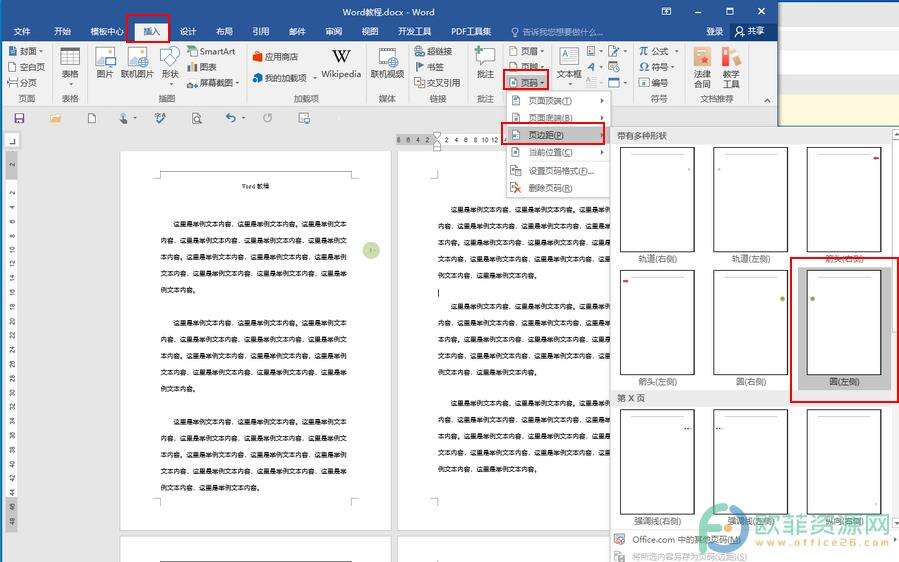Expand the header (页眉) dropdown
This screenshot has width=899, height=562.
click(527, 50)
